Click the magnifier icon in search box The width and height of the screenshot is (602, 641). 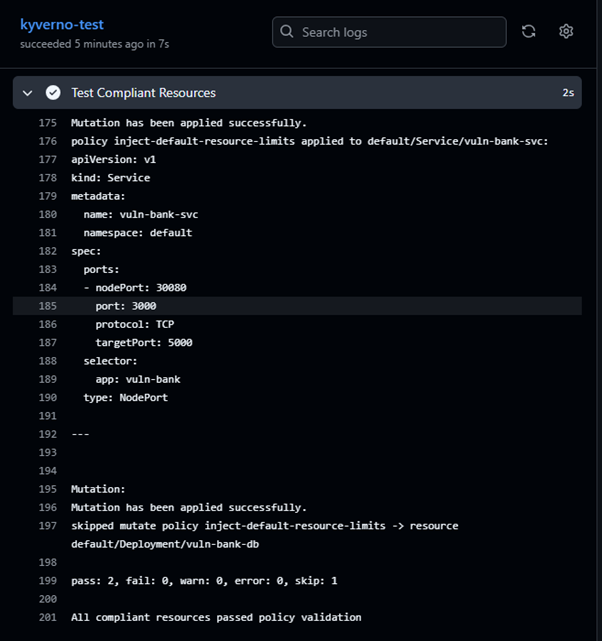288,32
